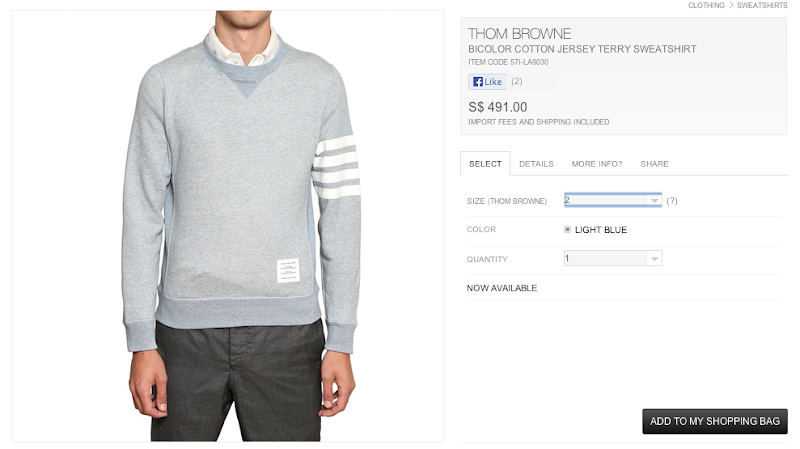Viewport: 800px width, 449px height.
Task: Switch to the Details tab
Action: click(x=536, y=164)
